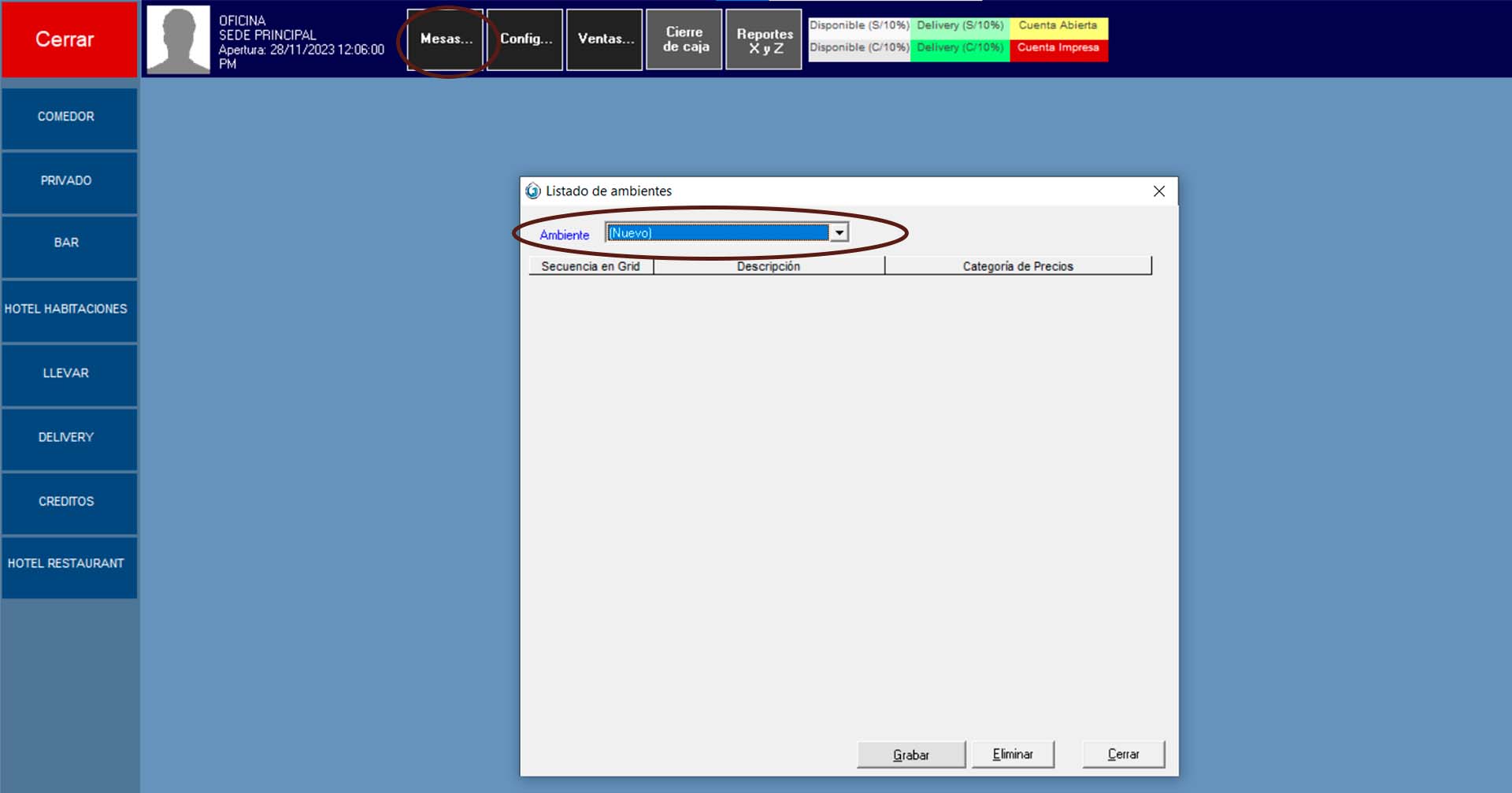Open the Ventas toolbar button

tap(605, 39)
